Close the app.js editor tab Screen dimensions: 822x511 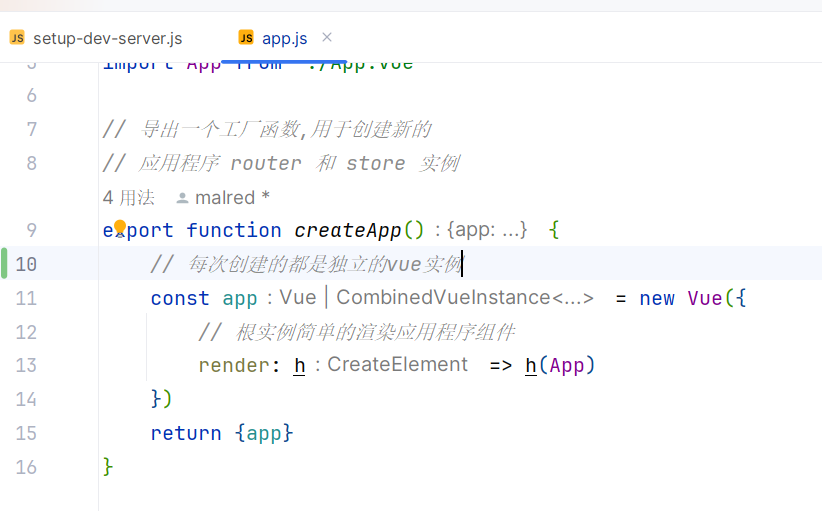point(327,38)
